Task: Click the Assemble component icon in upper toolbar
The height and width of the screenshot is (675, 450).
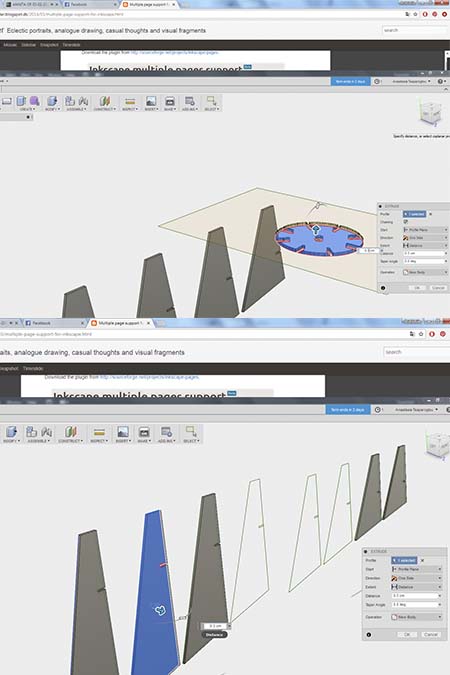Action: [x=70, y=102]
